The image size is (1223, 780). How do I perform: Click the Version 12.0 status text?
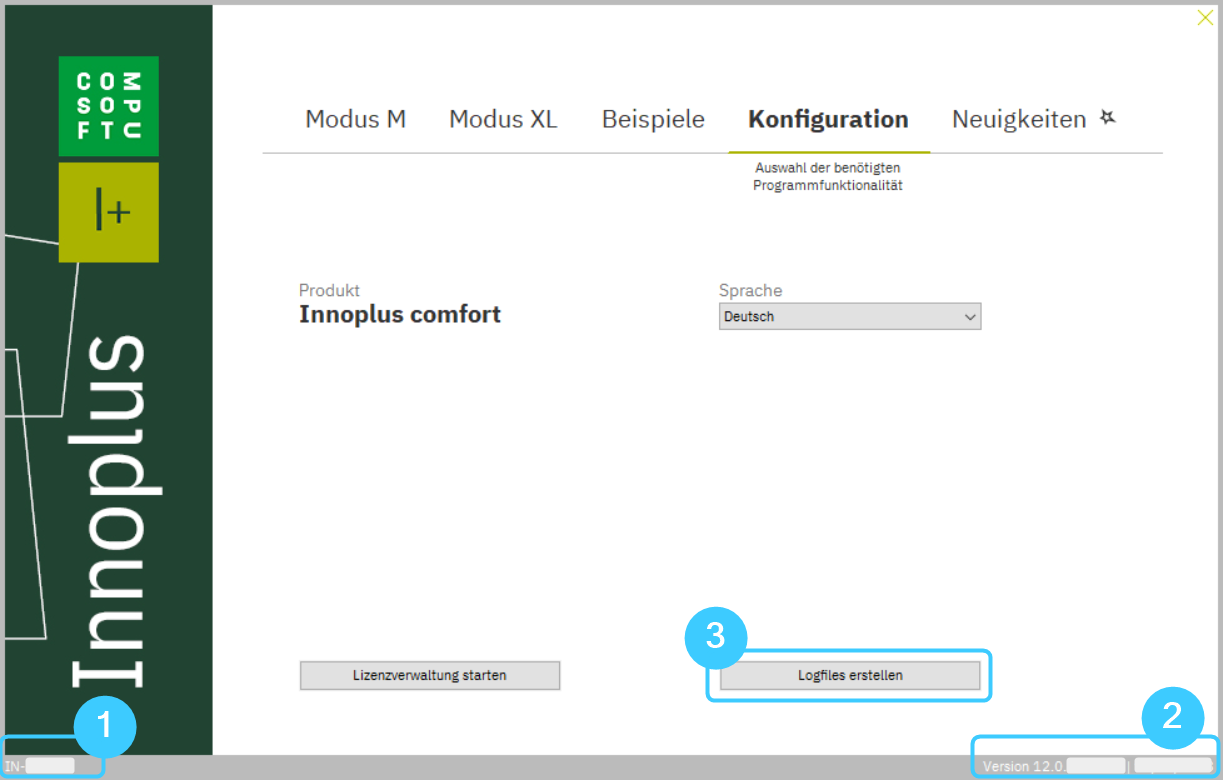pyautogui.click(x=1022, y=766)
